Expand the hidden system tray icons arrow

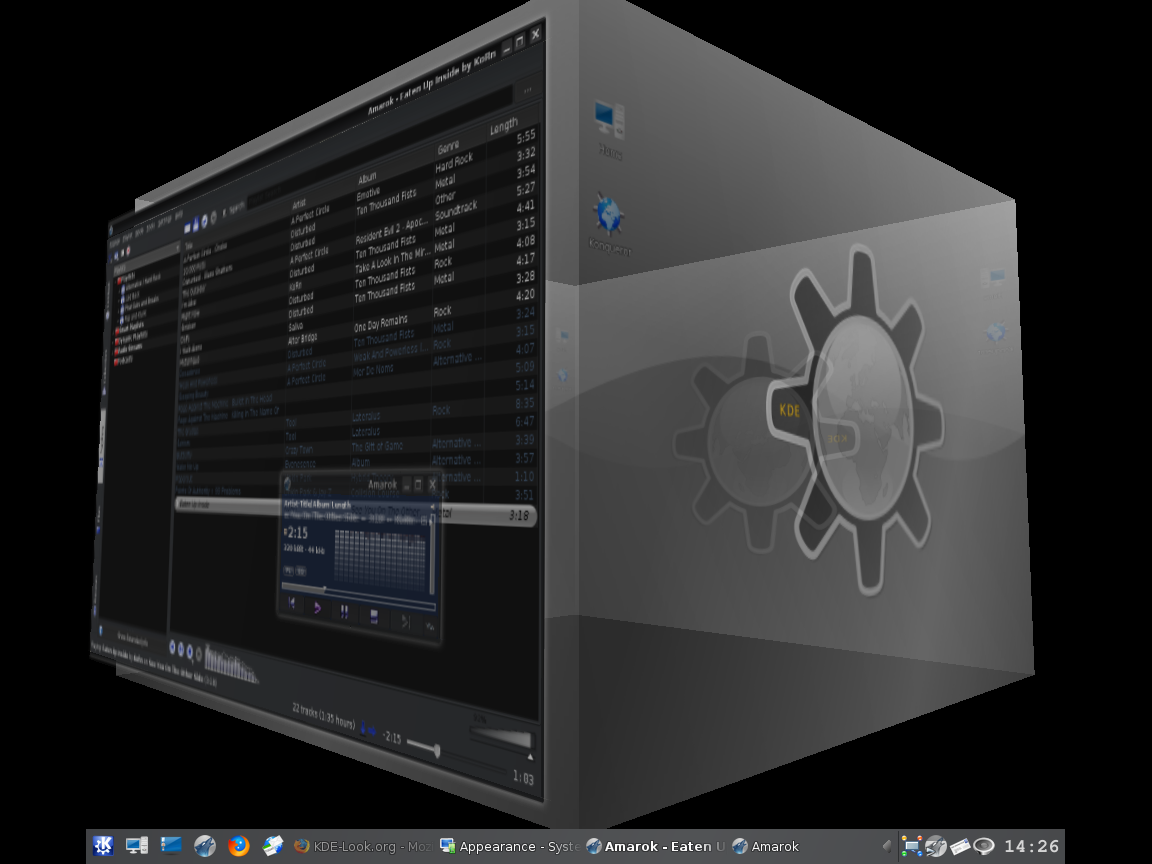click(x=887, y=846)
